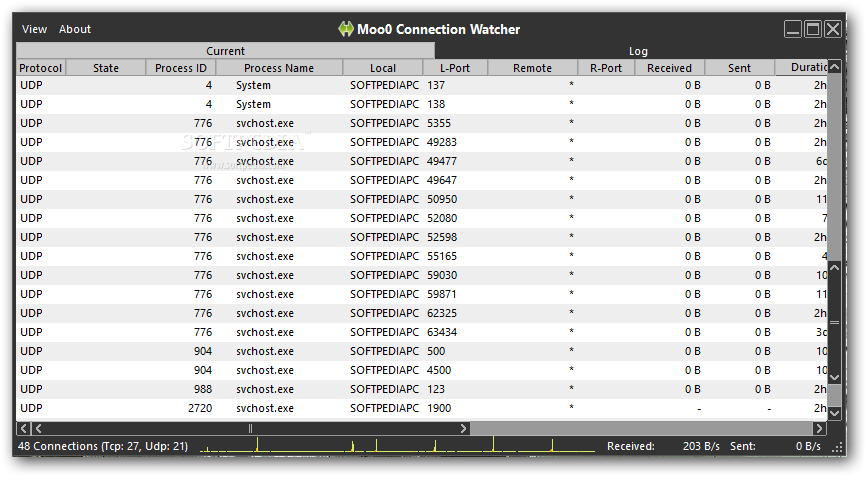Switch to the Current tab
Viewport: 867px width, 477px height.
tap(226, 51)
